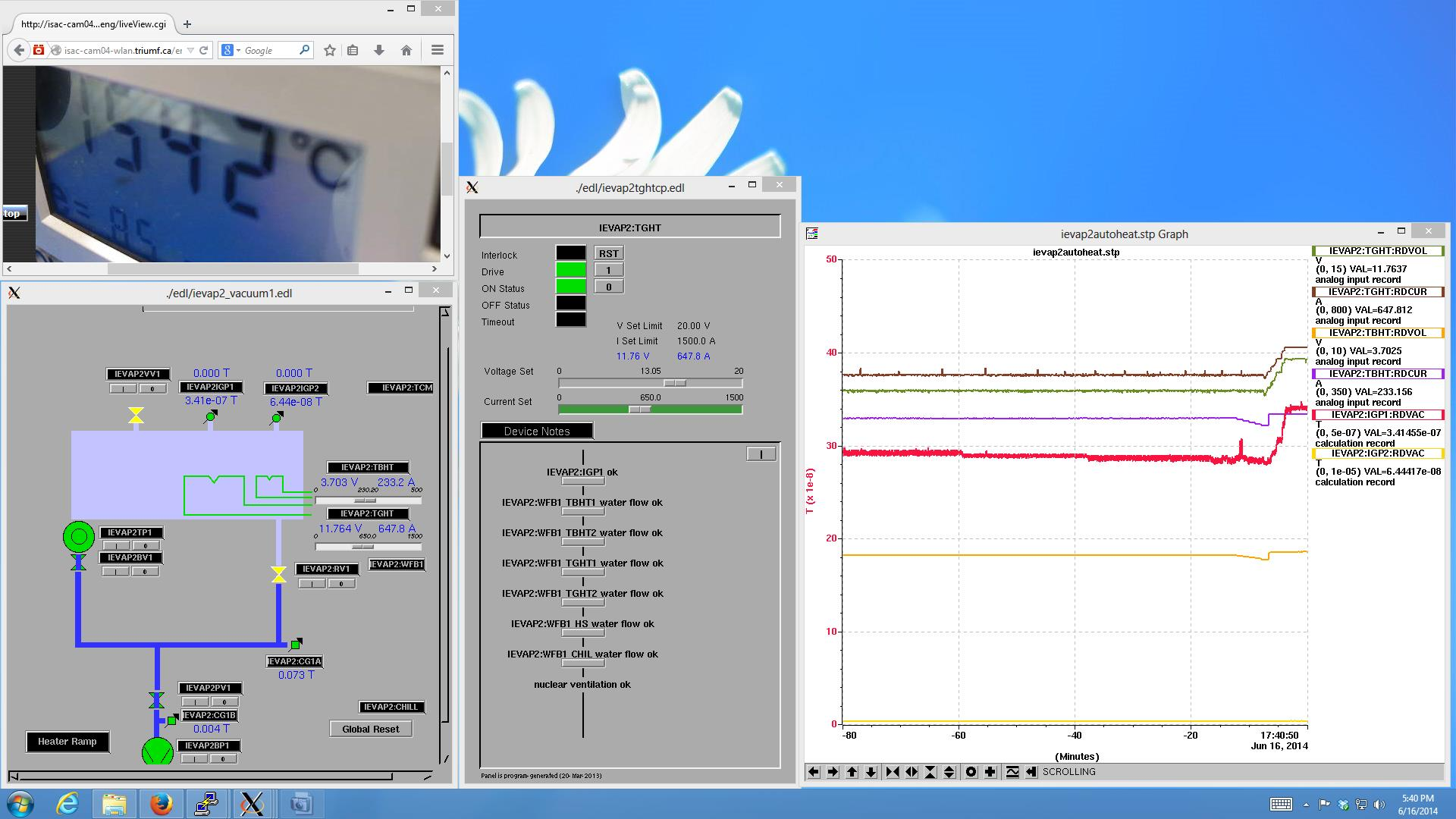Image resolution: width=1456 pixels, height=819 pixels.
Task: Click the pan right arrow in graph toolbar
Action: click(833, 772)
